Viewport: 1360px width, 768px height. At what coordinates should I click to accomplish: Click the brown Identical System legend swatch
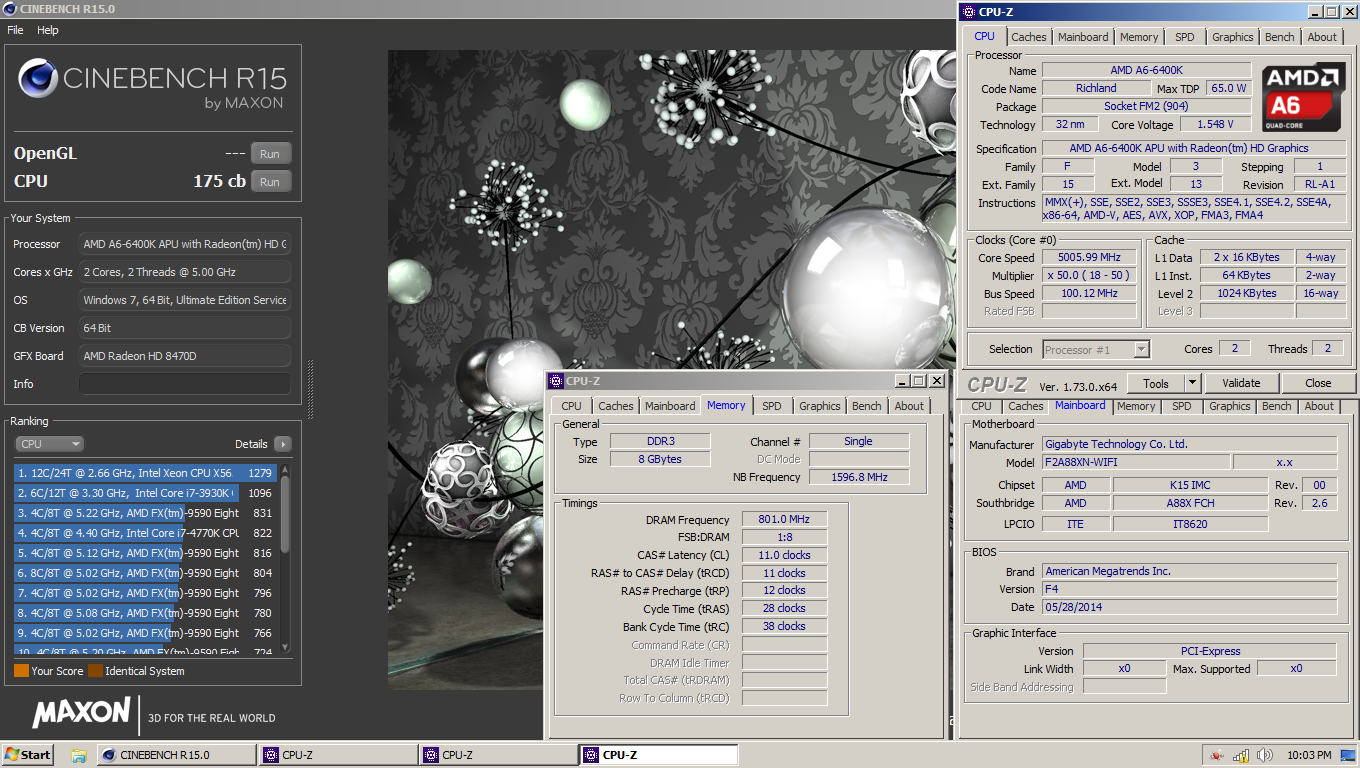pos(95,671)
